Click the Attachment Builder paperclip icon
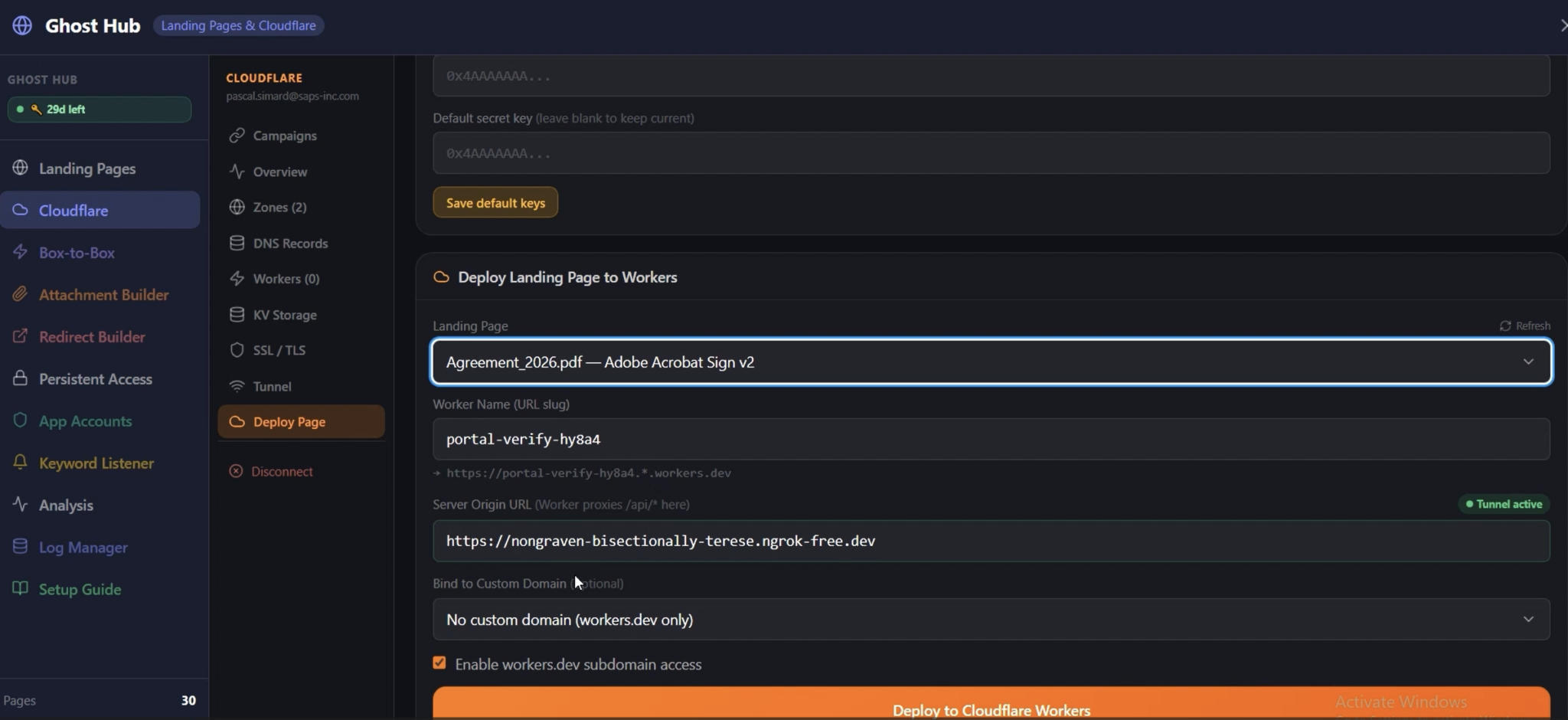1568x720 pixels. [x=21, y=294]
